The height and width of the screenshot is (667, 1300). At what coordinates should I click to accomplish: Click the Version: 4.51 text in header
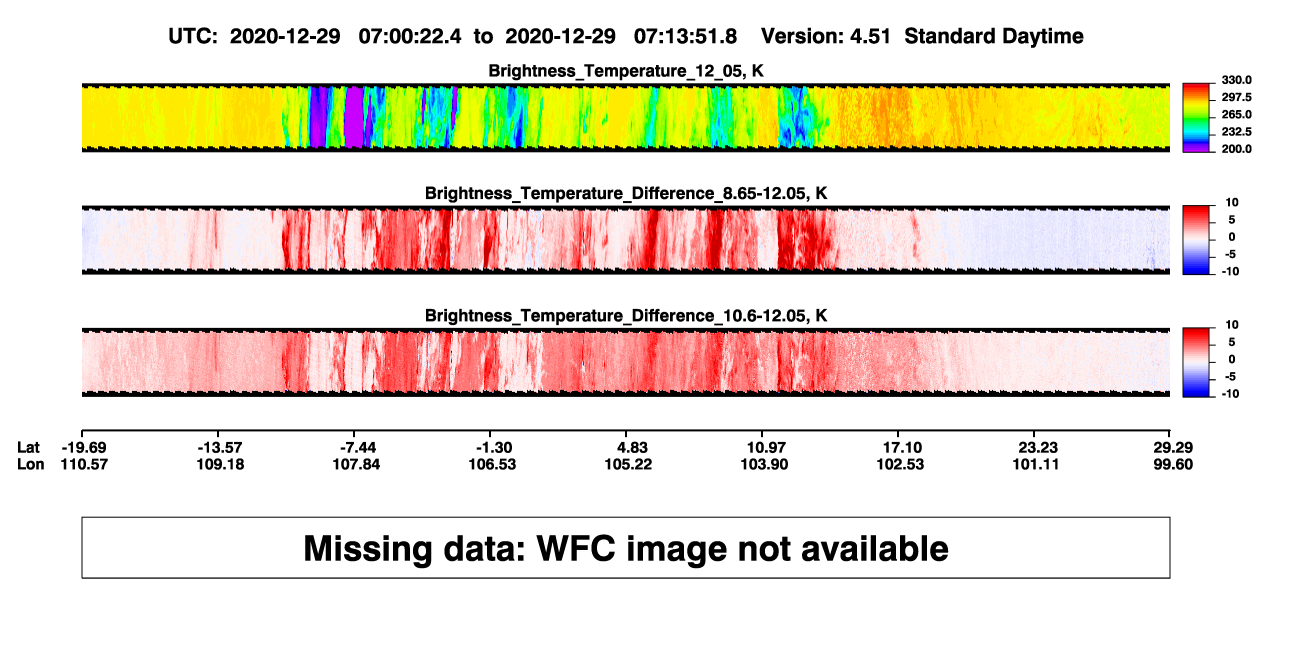coord(826,36)
